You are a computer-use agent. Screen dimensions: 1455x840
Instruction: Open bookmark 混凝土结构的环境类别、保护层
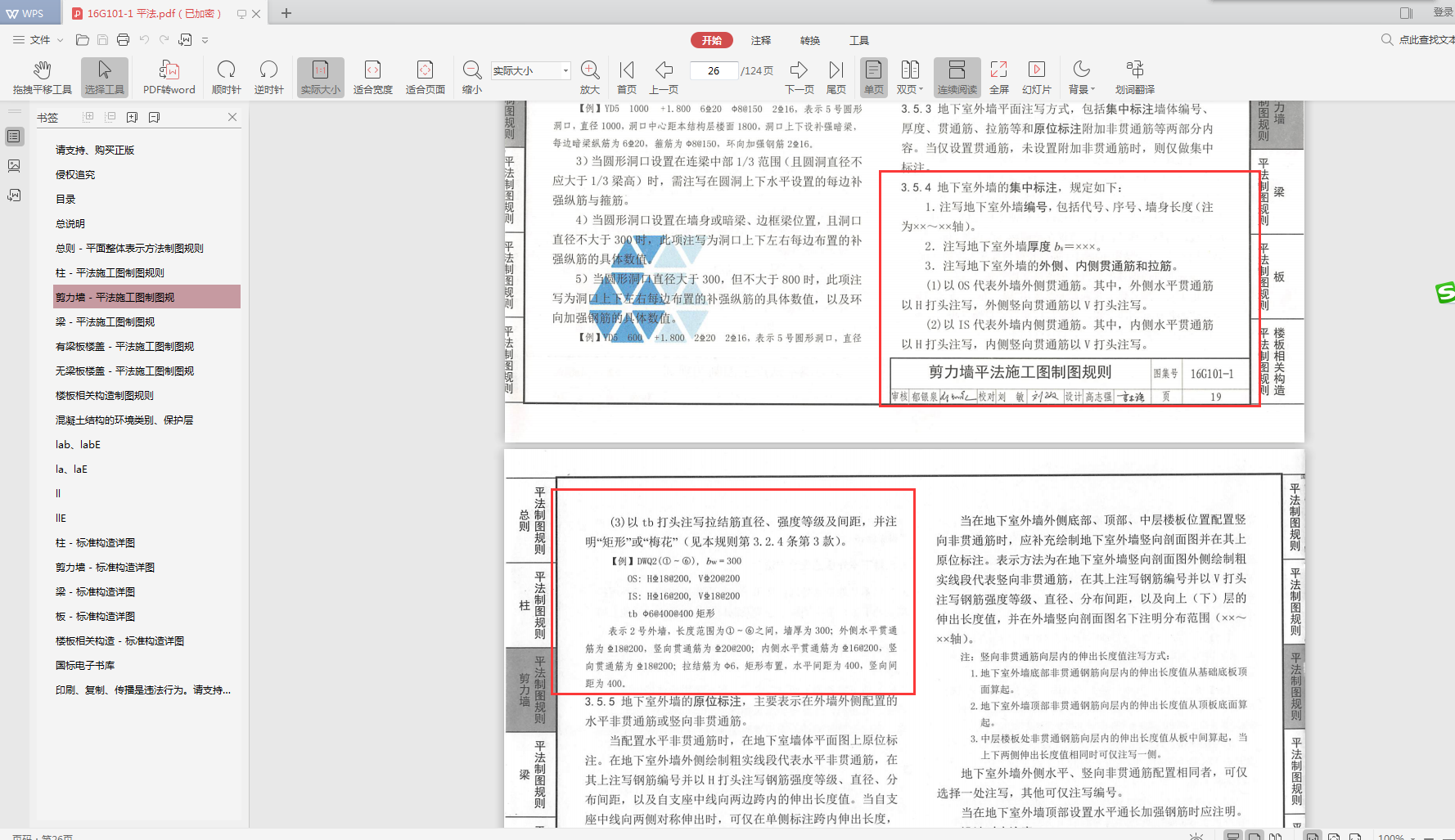coord(124,420)
